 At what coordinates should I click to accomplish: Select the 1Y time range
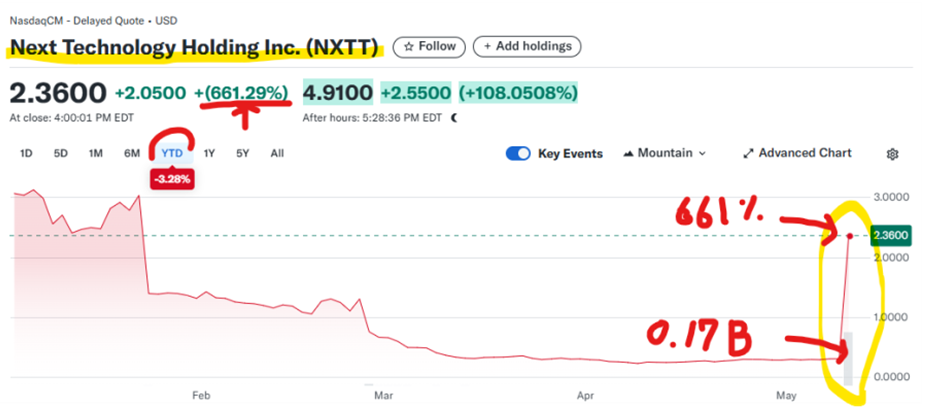pos(209,154)
